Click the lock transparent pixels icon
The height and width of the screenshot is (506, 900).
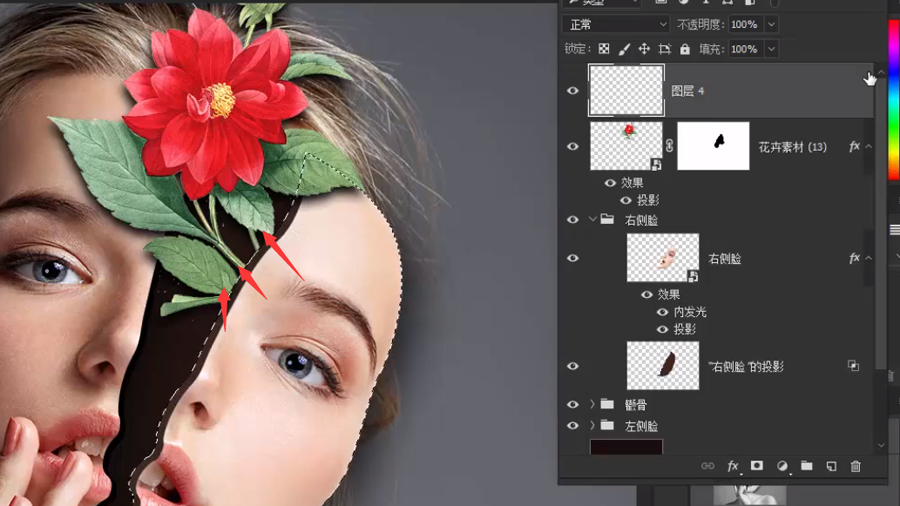604,49
